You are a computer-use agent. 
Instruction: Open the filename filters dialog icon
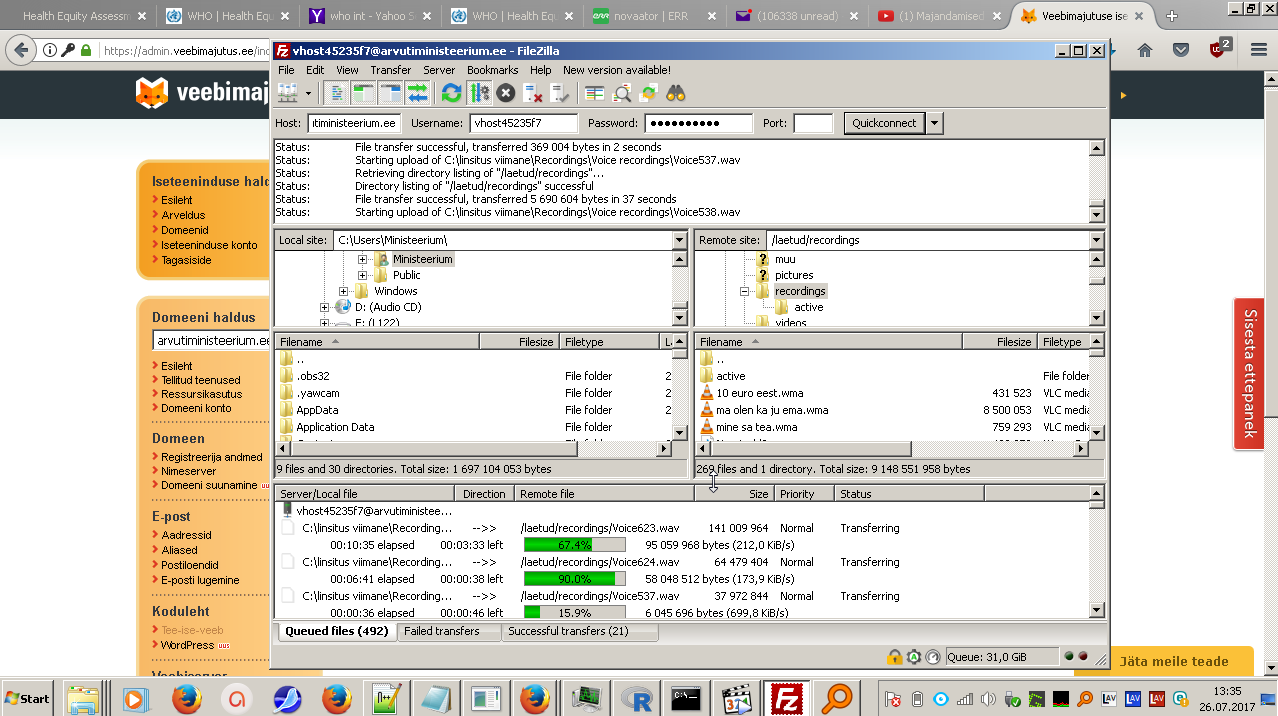point(595,93)
